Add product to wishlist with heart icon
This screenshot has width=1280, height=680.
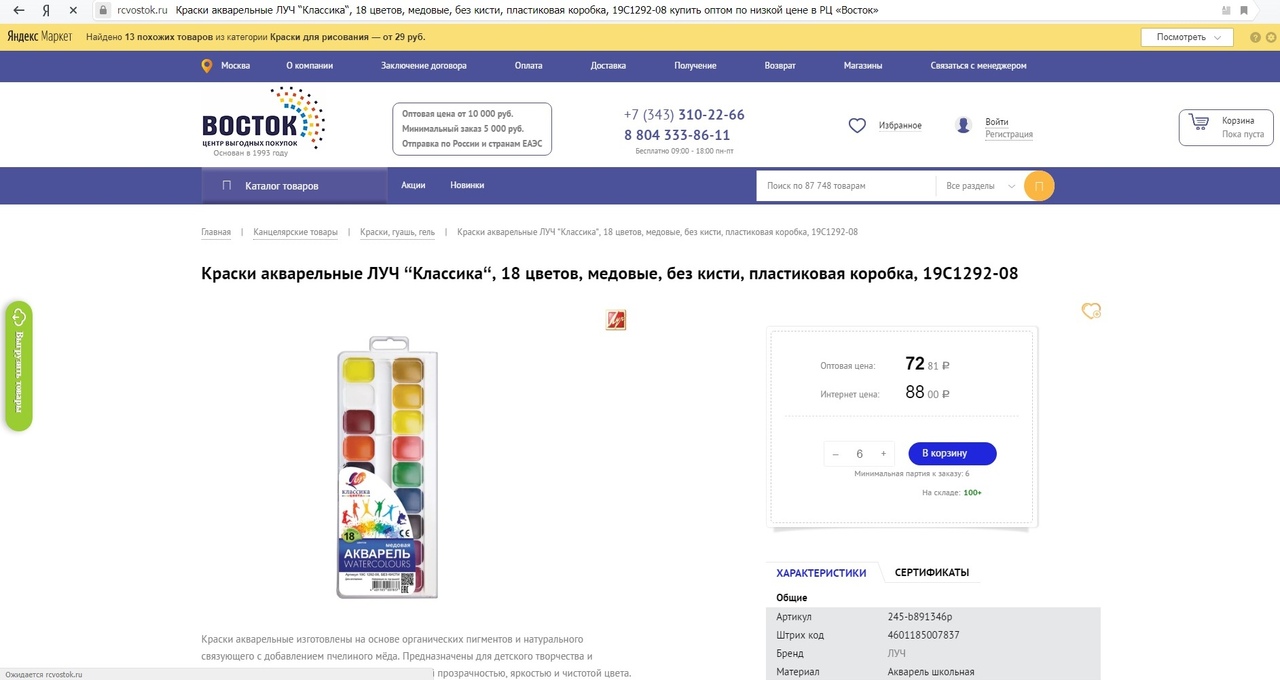pyautogui.click(x=1091, y=311)
